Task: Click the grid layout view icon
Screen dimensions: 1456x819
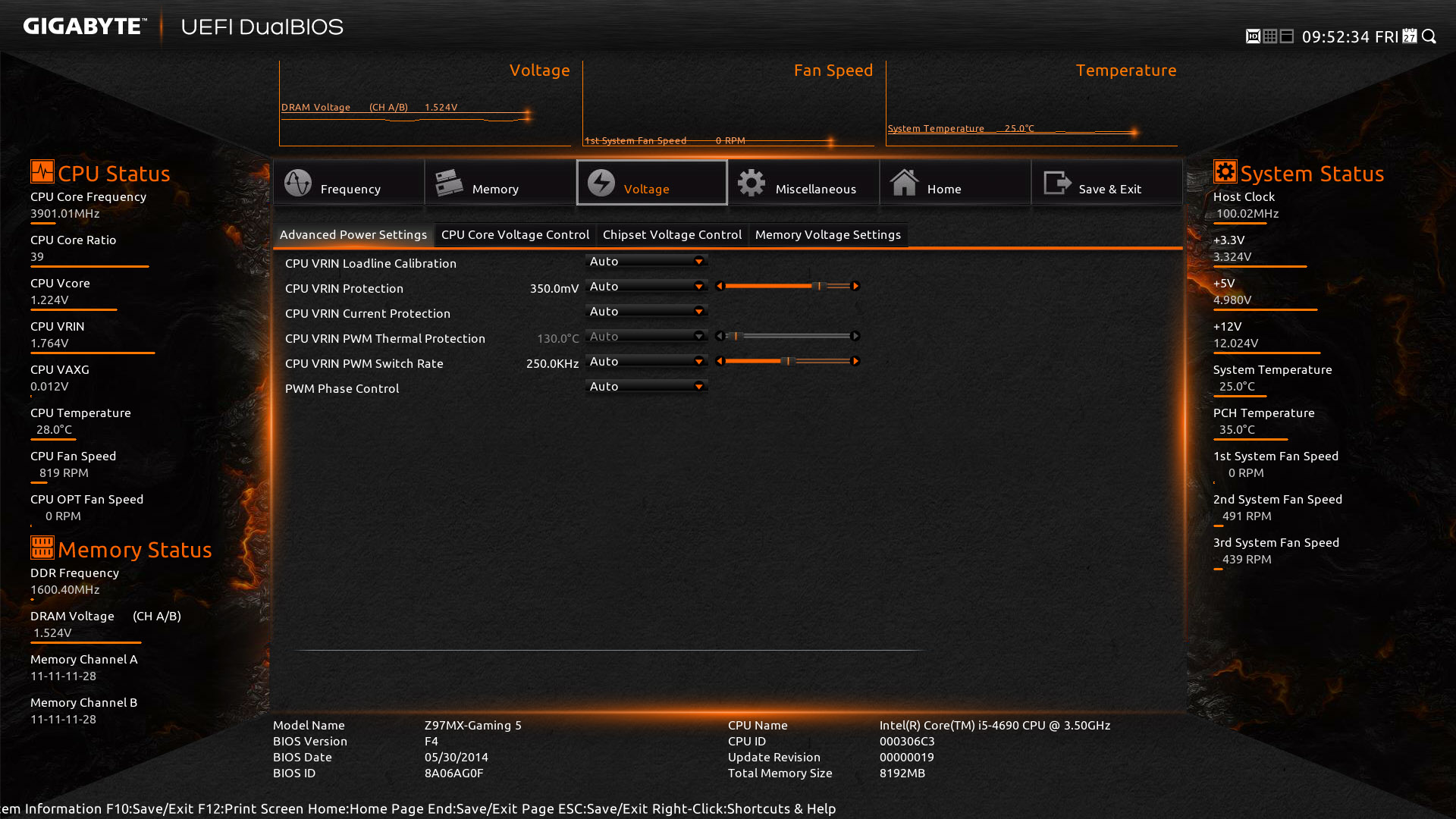Action: [1270, 36]
